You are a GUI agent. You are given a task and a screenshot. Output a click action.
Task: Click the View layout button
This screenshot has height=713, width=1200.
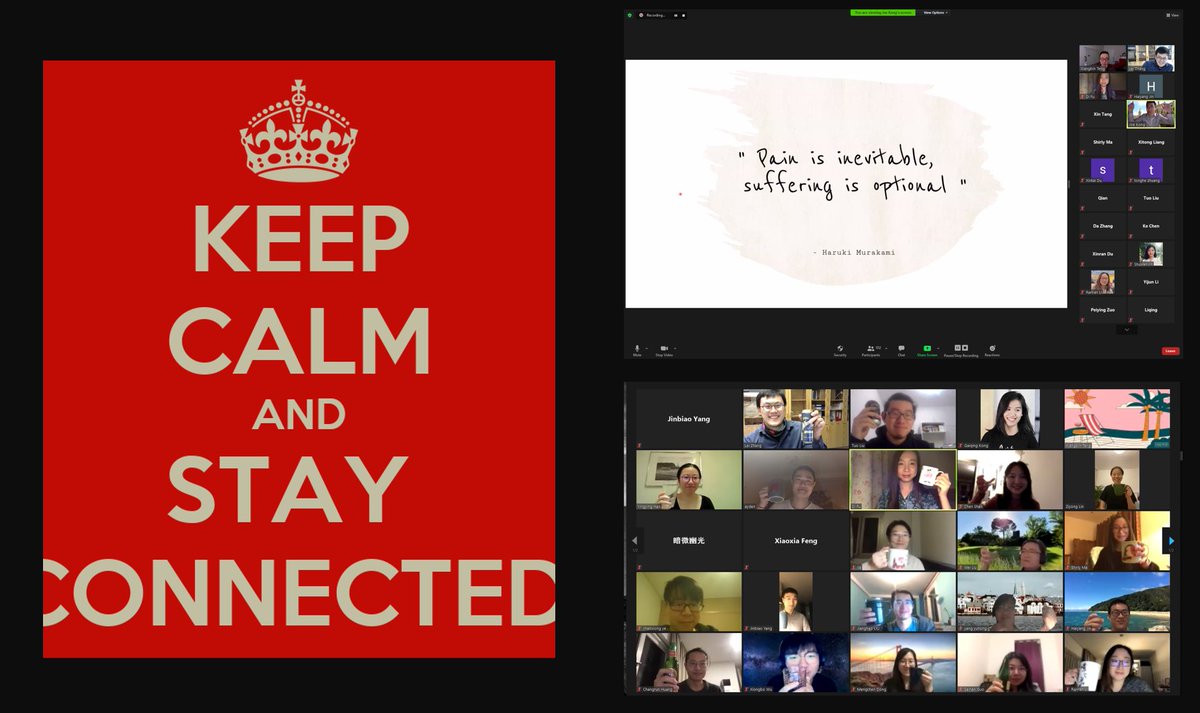click(x=1172, y=15)
